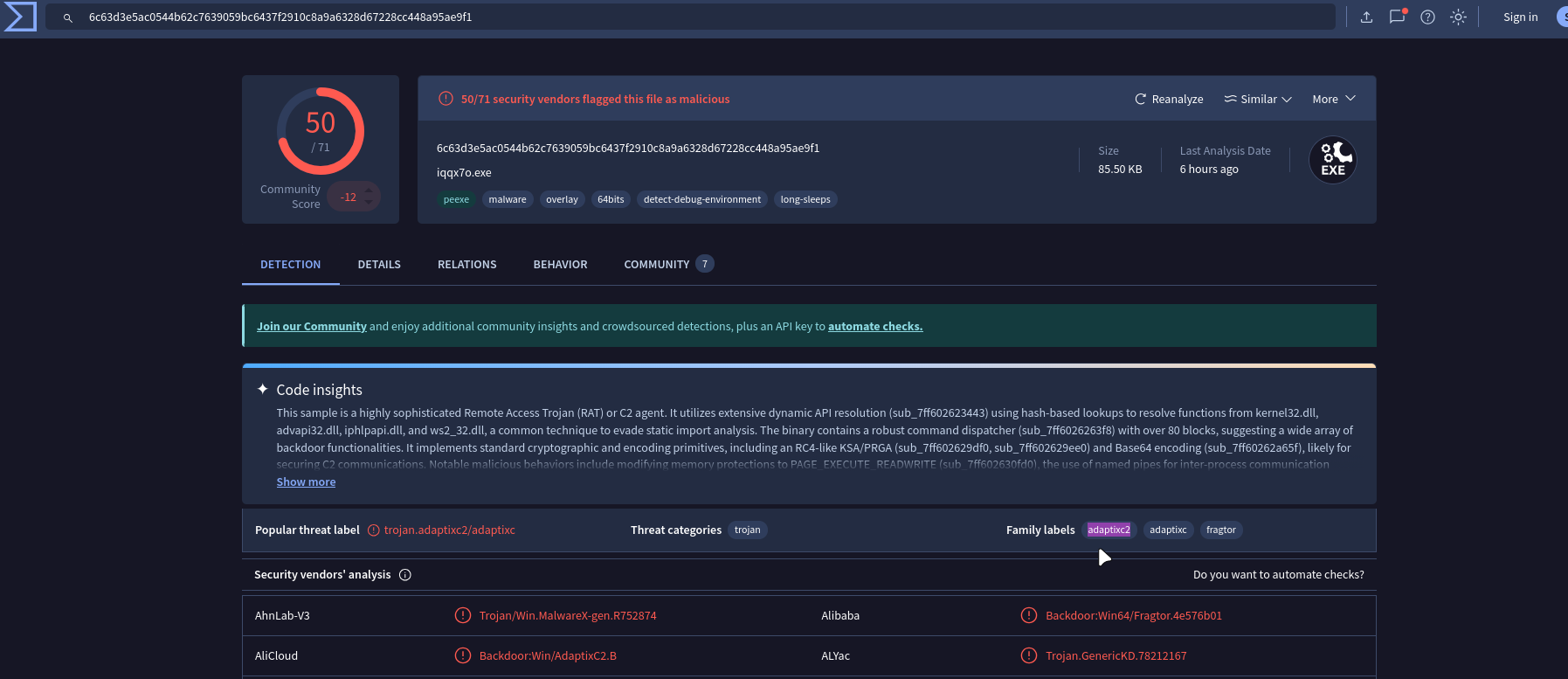
Task: Click the VirusTotal logo icon
Action: (19, 17)
